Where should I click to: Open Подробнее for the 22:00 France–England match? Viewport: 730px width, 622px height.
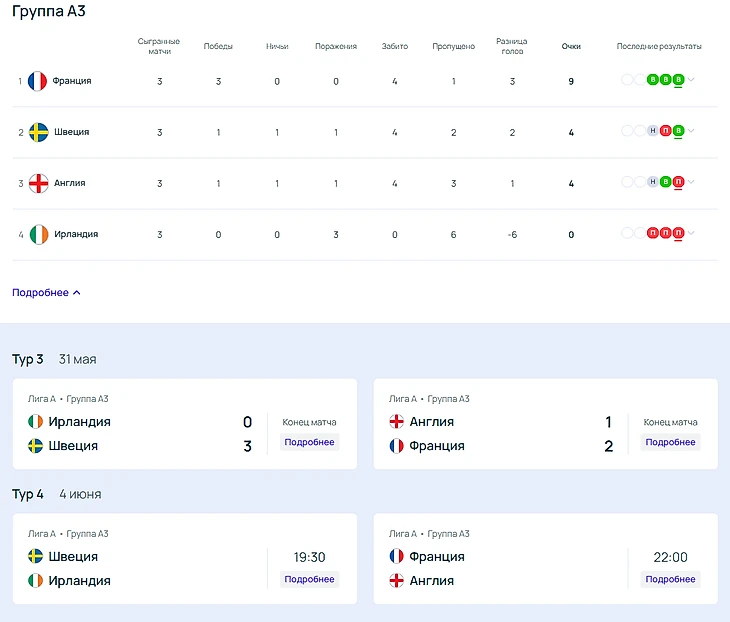[x=670, y=579]
